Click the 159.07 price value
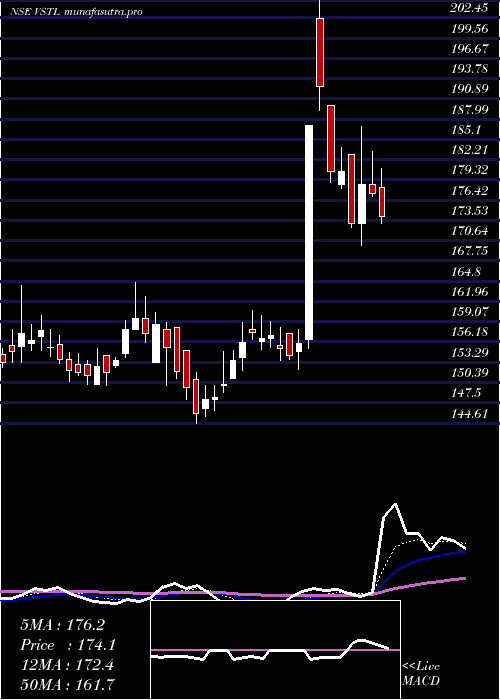Image resolution: width=500 pixels, height=700 pixels. tap(468, 311)
